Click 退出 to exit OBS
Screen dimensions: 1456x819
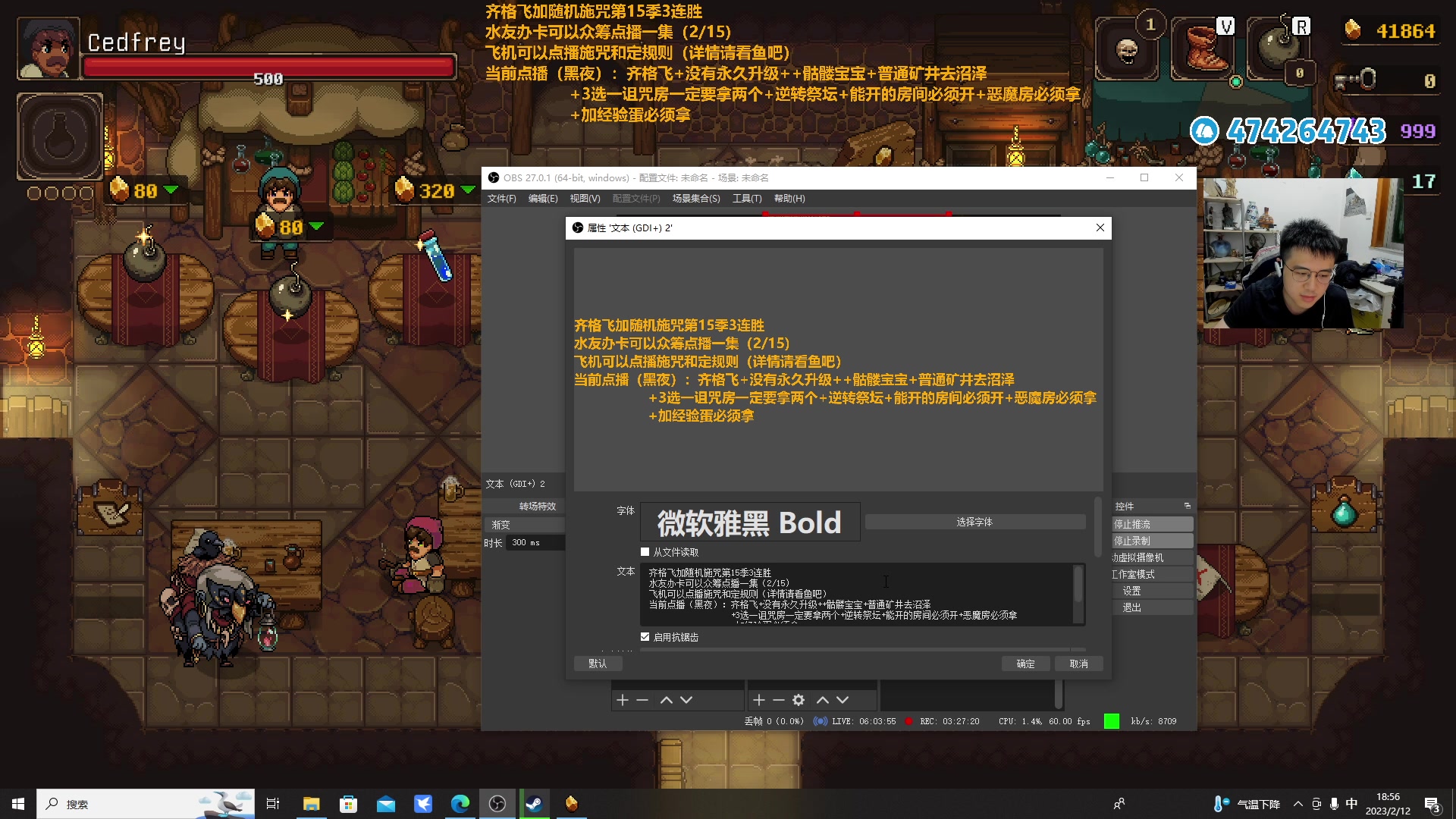1152,607
